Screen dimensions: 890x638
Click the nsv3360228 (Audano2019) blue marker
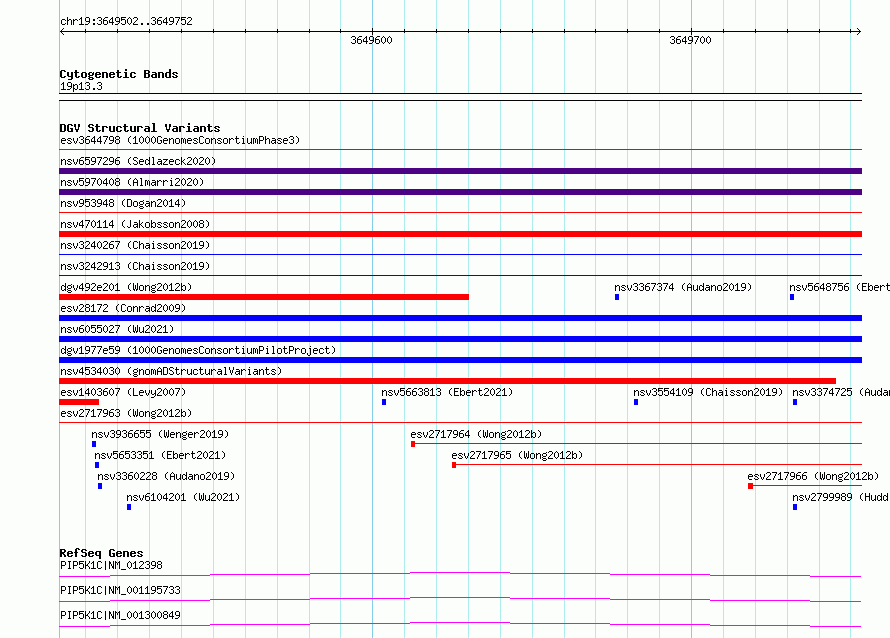click(x=100, y=486)
